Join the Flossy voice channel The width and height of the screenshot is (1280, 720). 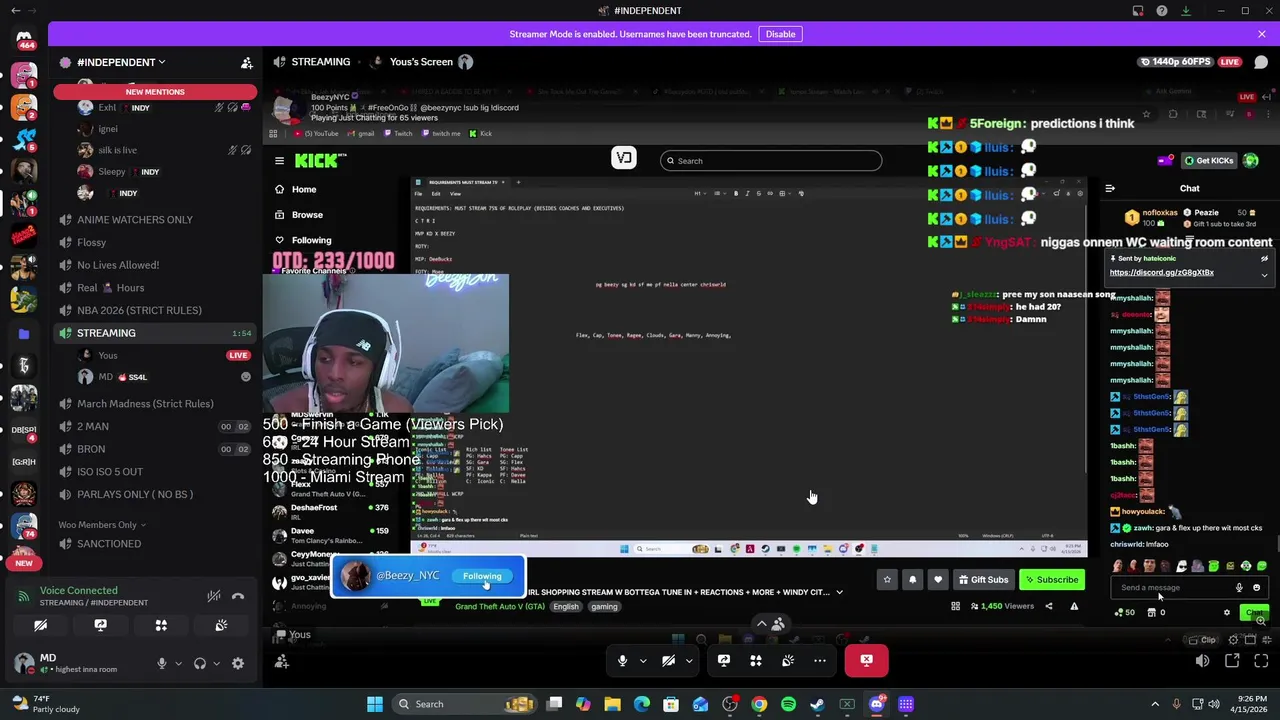click(155, 242)
